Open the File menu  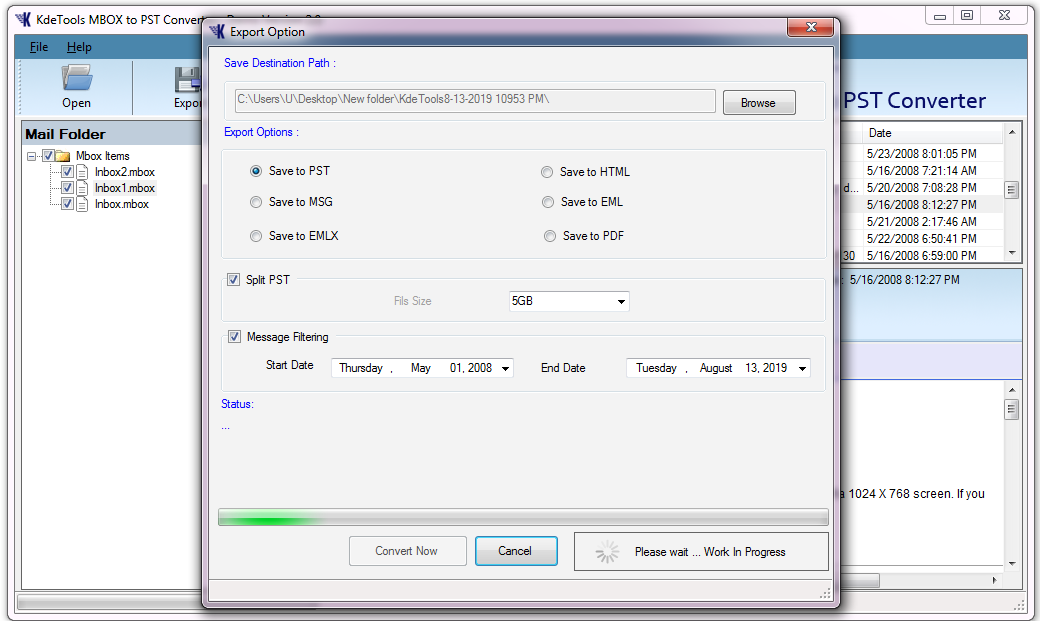[38, 47]
